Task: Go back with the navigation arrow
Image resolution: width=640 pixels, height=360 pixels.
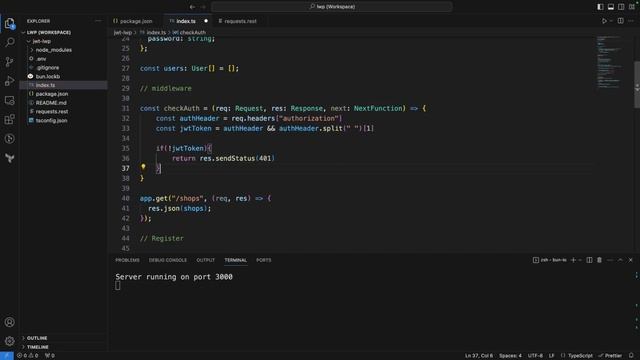Action: [x=192, y=7]
